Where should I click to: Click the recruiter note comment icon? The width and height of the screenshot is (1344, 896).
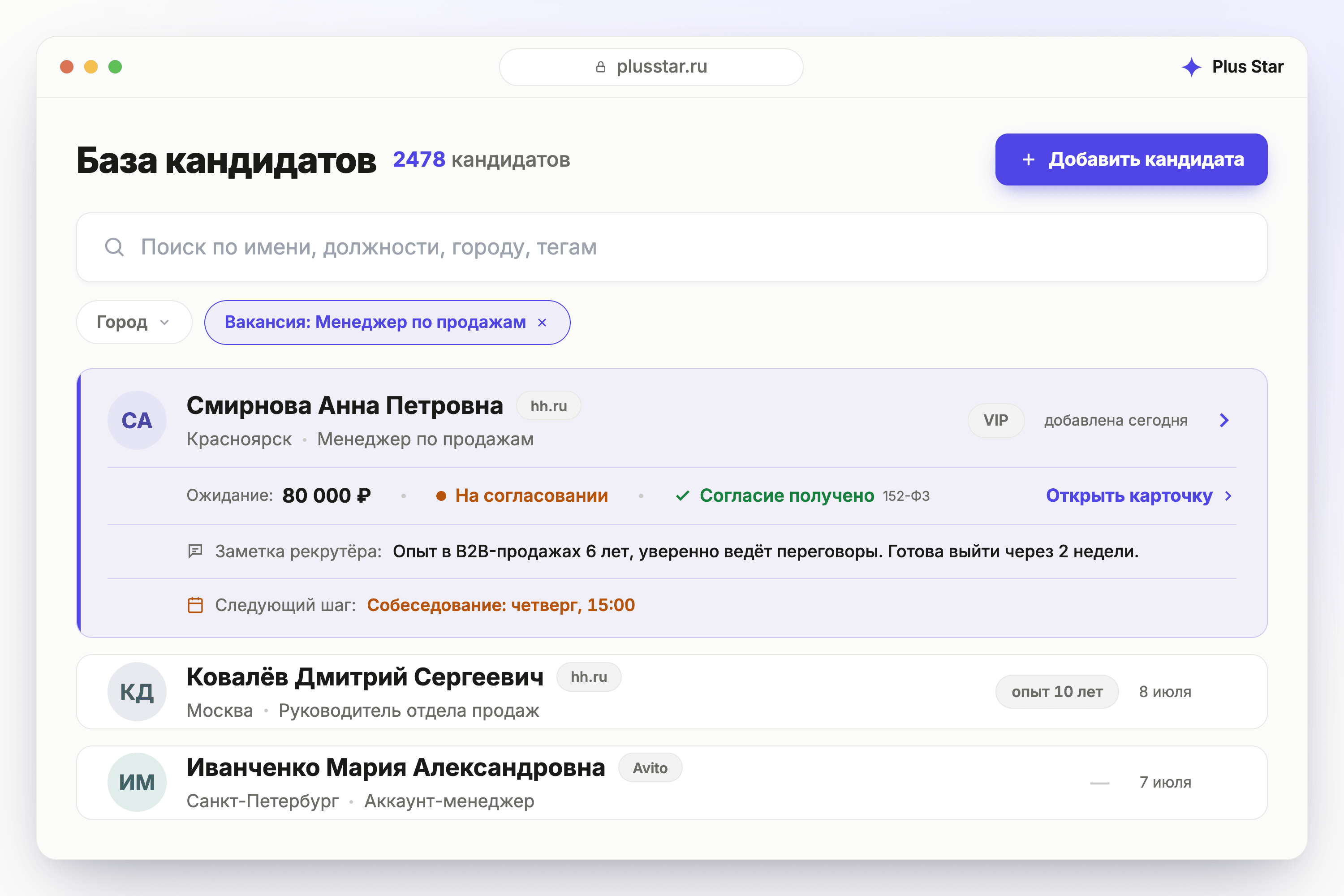pos(195,551)
